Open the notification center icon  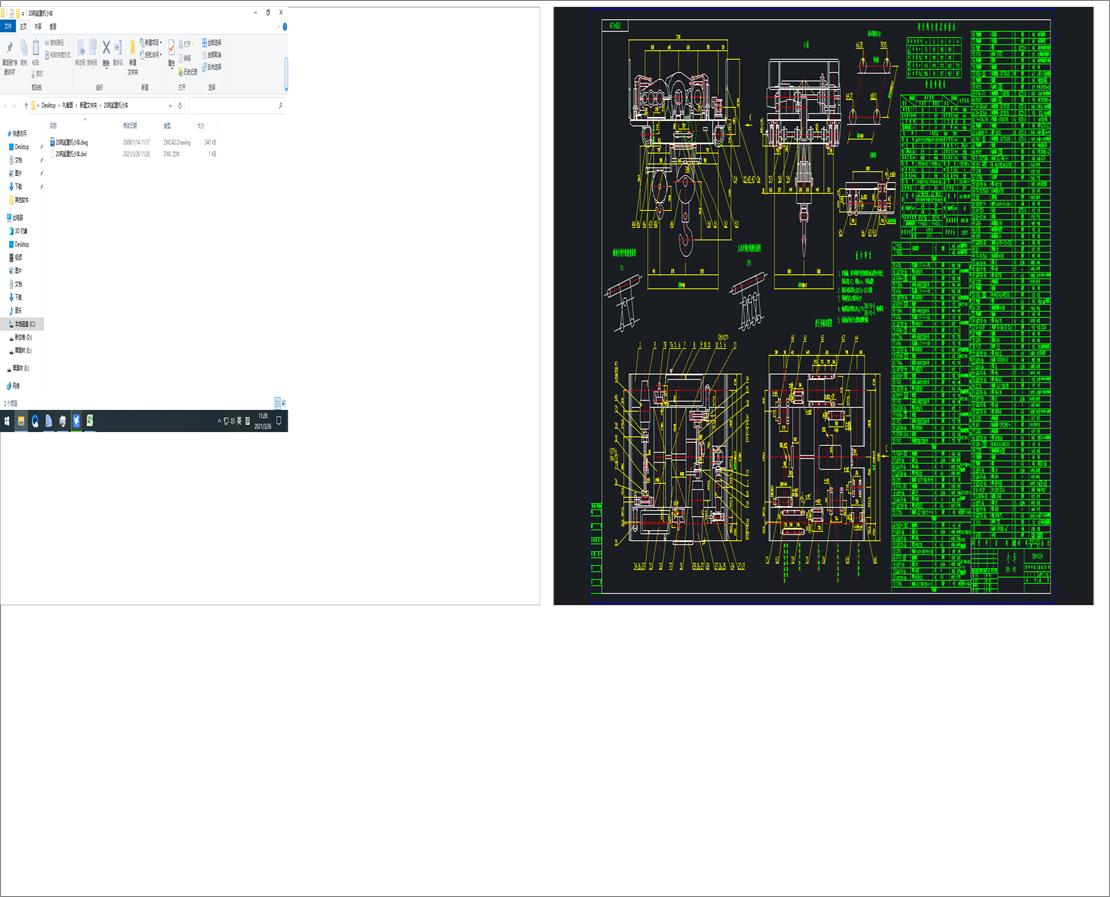pos(279,421)
